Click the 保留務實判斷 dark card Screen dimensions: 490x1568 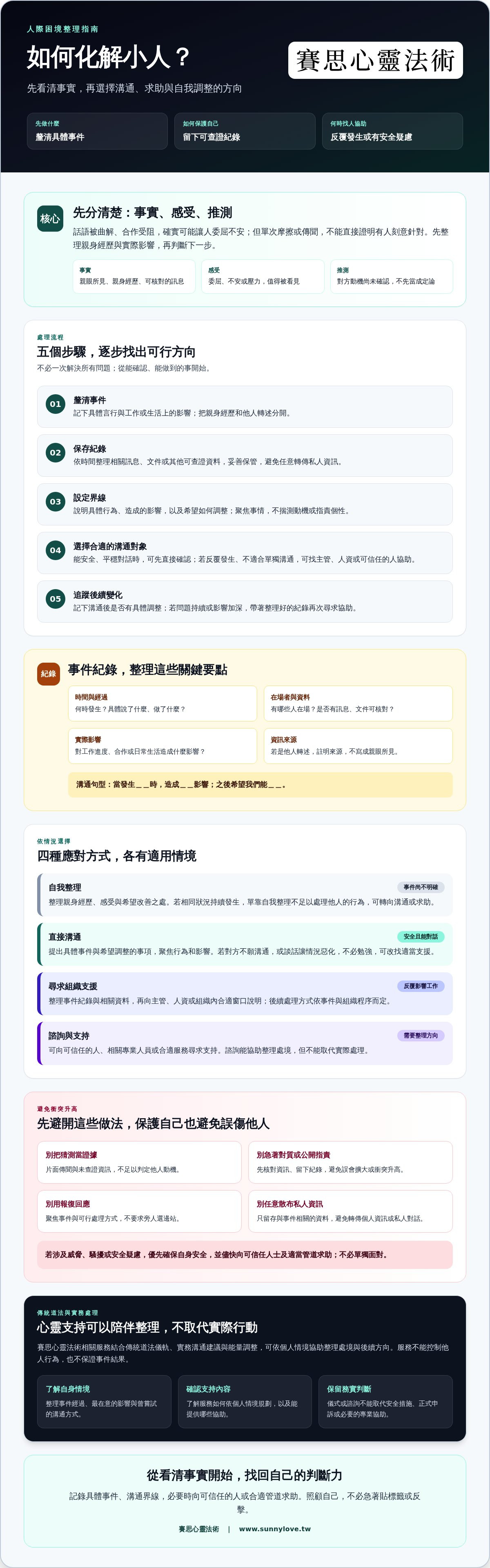pyautogui.click(x=386, y=1401)
